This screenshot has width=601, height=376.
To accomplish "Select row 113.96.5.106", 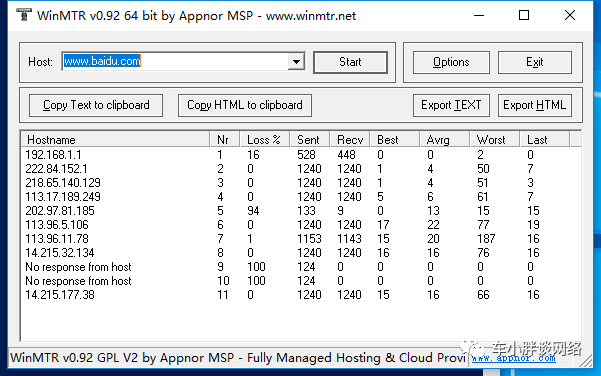I will pos(300,225).
